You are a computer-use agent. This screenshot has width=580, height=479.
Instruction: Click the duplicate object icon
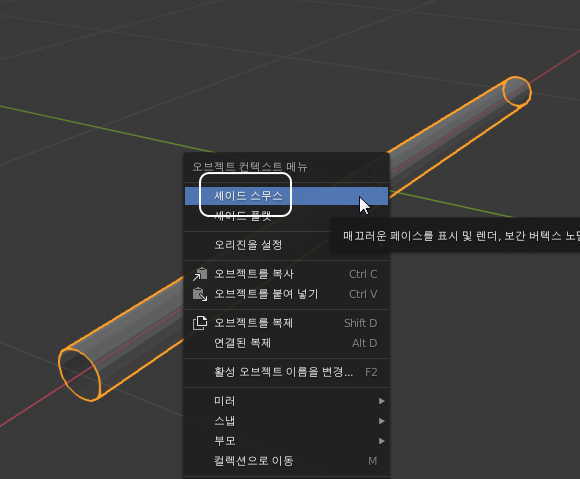pyautogui.click(x=200, y=323)
